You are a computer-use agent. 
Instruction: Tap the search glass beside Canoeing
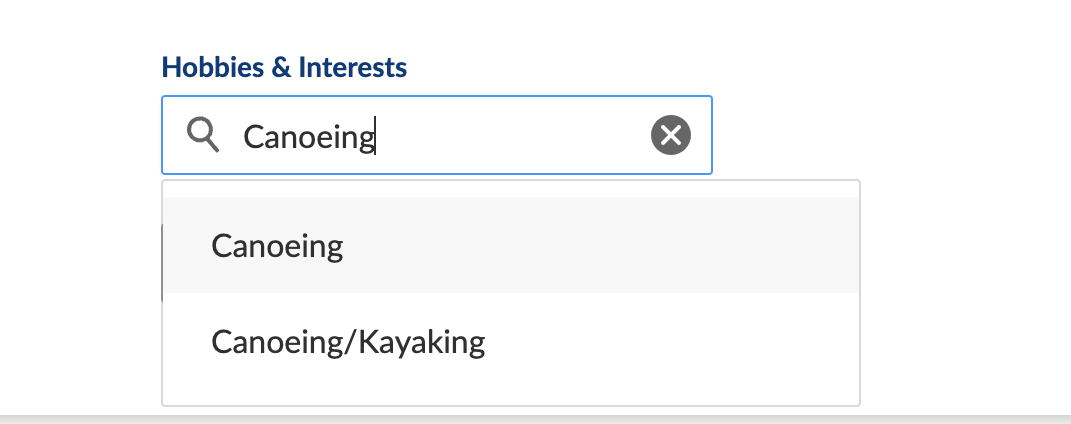[x=204, y=134]
